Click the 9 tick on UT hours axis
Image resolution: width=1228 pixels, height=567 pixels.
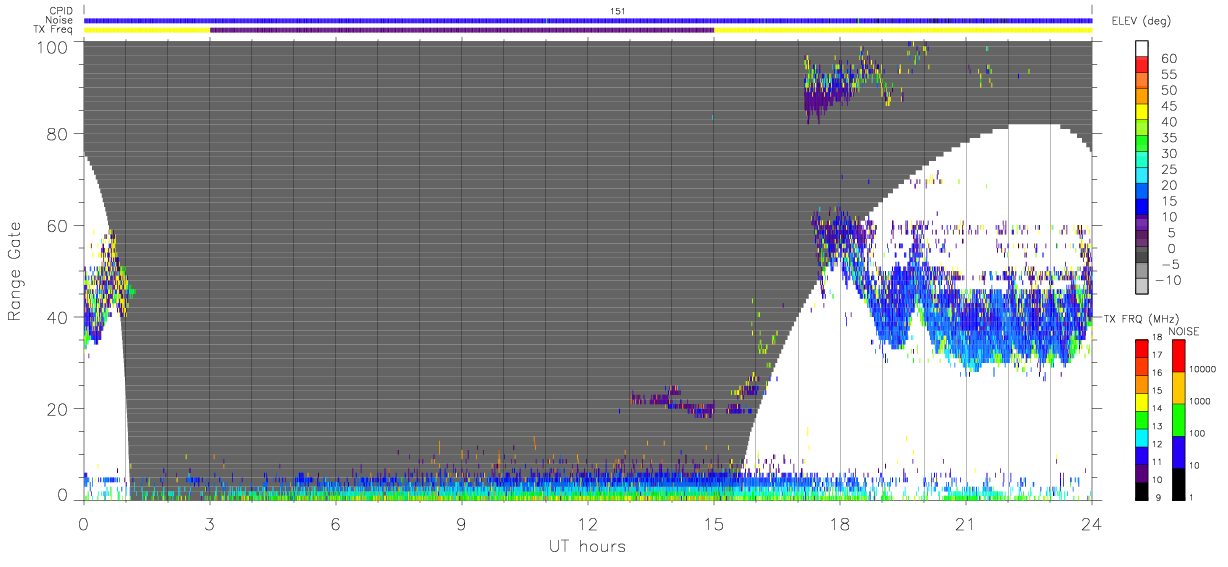(x=461, y=524)
